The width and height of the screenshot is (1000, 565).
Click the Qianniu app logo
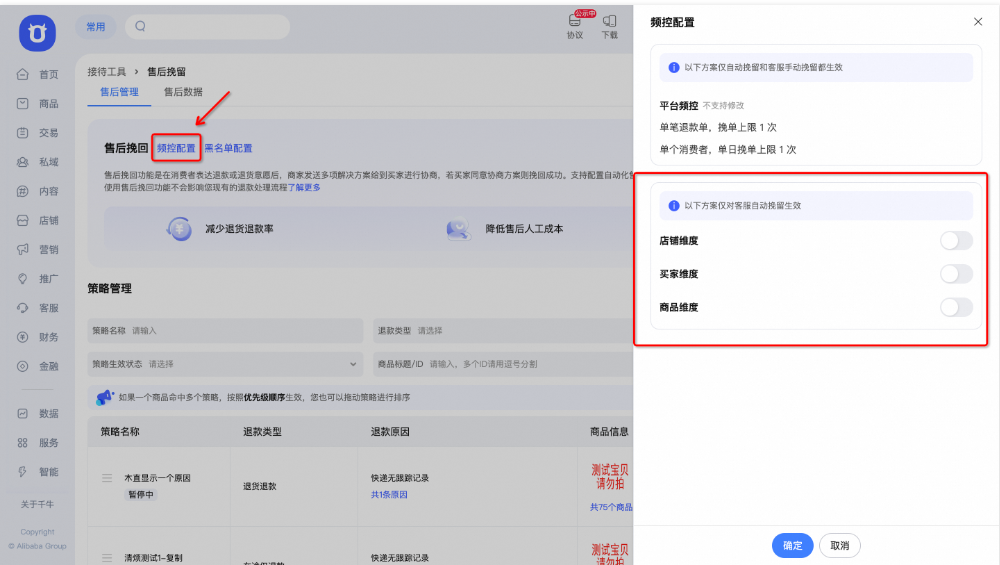click(x=37, y=33)
